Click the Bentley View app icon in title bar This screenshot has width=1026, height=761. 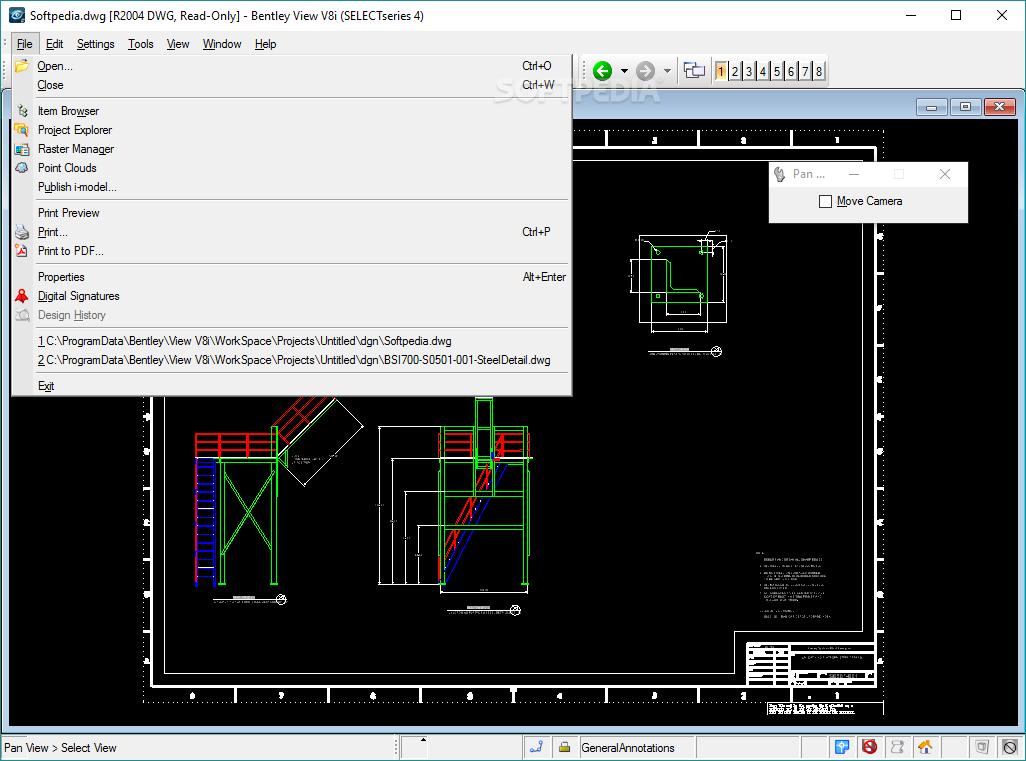(16, 15)
